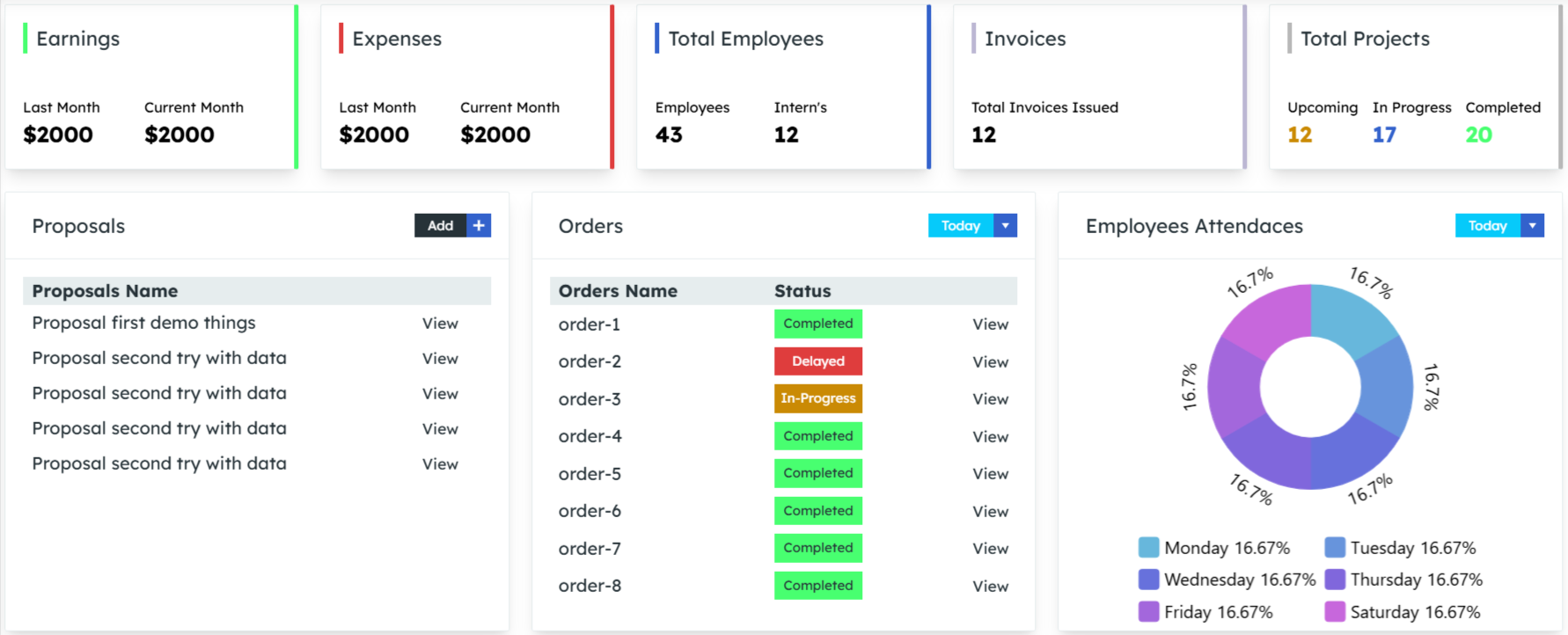The height and width of the screenshot is (635, 1568).
Task: Select the In-Progress badge for order-3
Action: 817,398
